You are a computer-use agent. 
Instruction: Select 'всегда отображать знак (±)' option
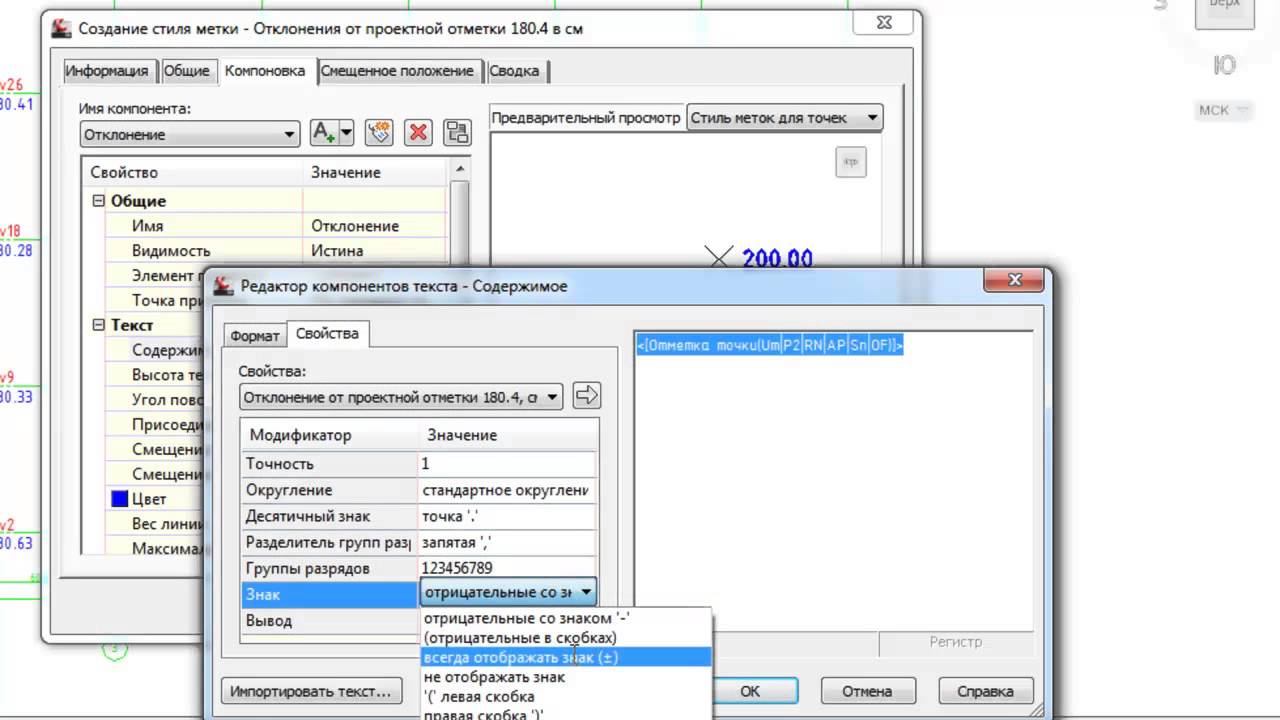click(x=567, y=657)
